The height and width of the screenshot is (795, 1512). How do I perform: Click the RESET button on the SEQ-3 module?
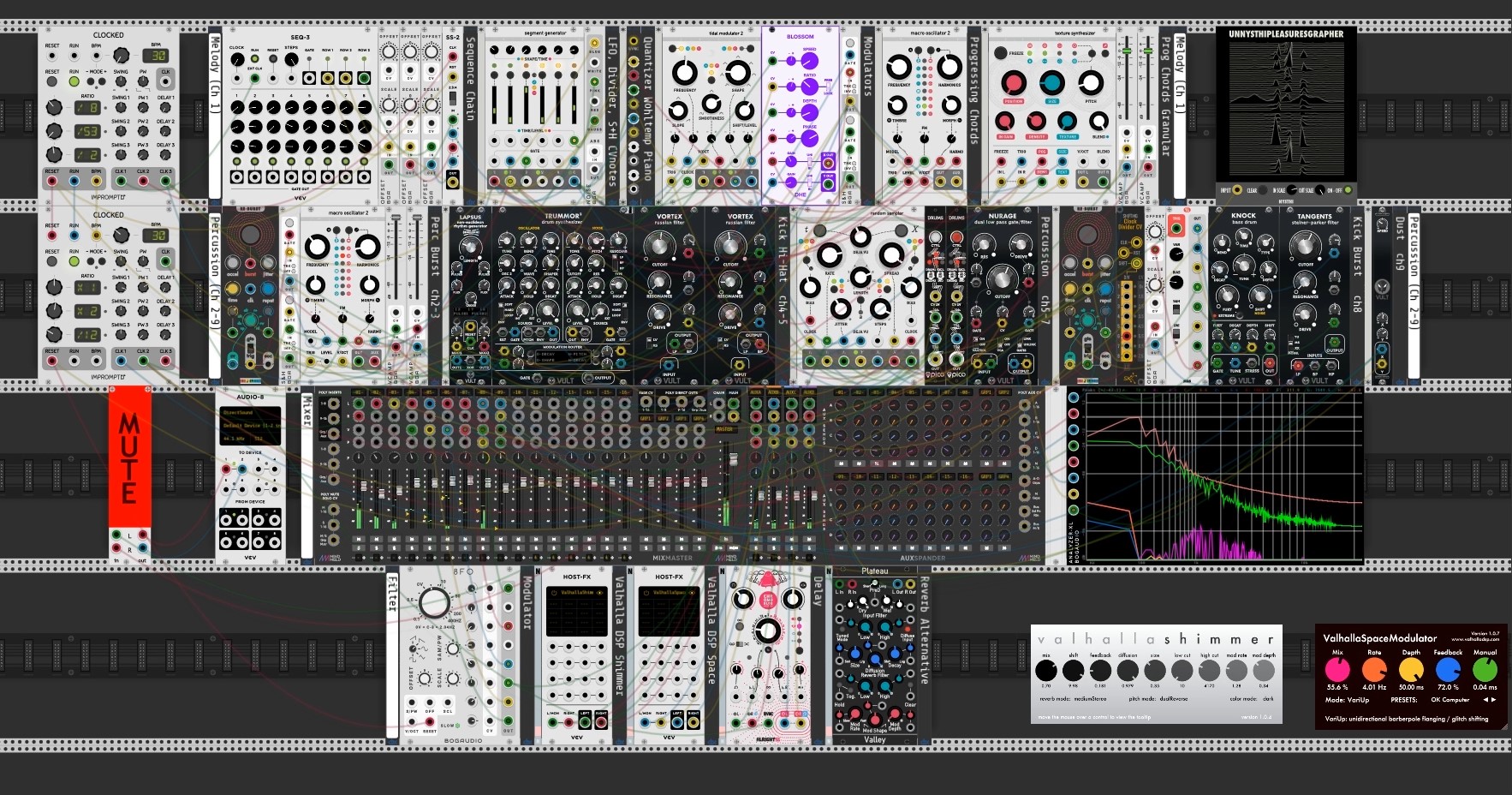tap(273, 58)
